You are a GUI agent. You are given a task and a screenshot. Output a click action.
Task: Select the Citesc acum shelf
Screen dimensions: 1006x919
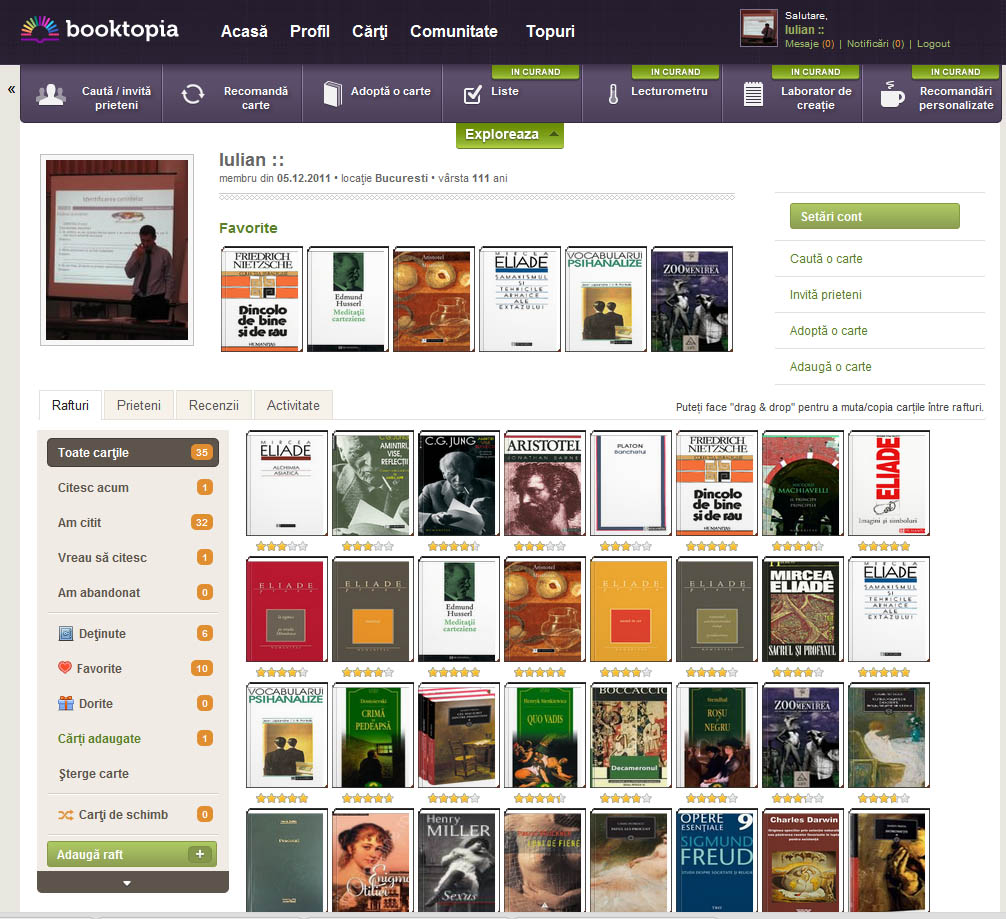click(x=133, y=488)
